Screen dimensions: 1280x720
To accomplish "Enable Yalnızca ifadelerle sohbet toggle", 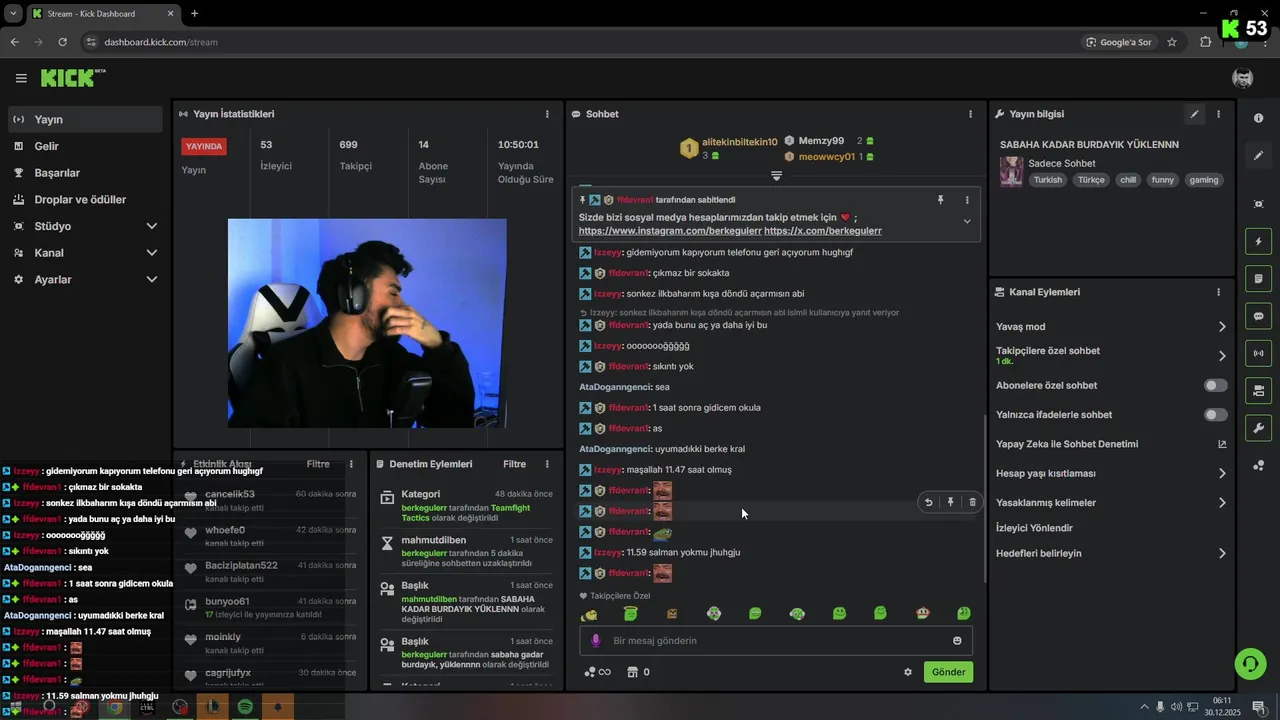I will 1216,415.
